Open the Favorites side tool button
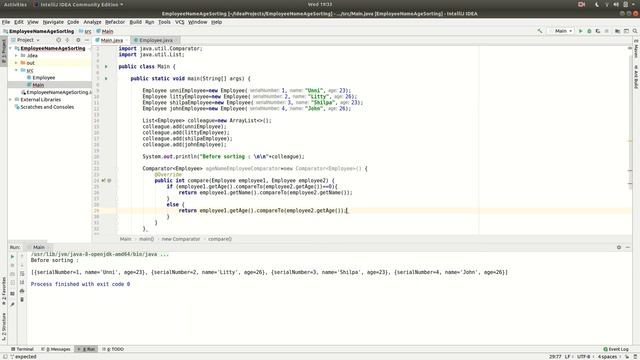The image size is (640, 360). [4, 291]
